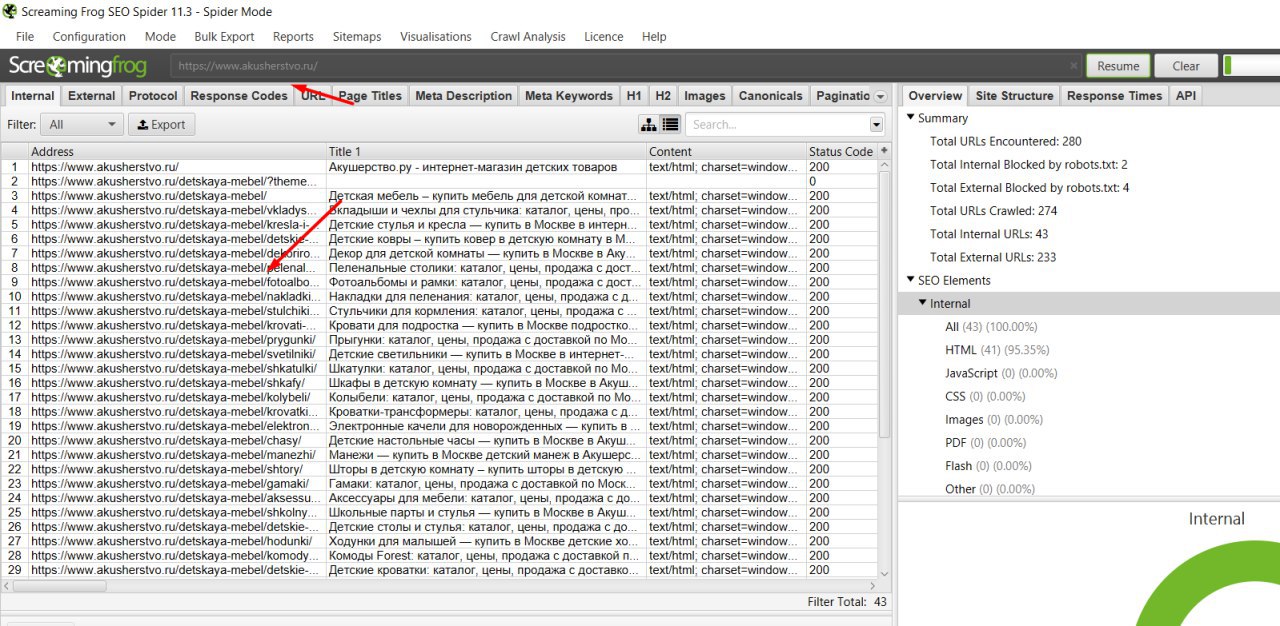Switch to the Canonicals tab
Screen dimensions: 1280x626
coord(770,96)
